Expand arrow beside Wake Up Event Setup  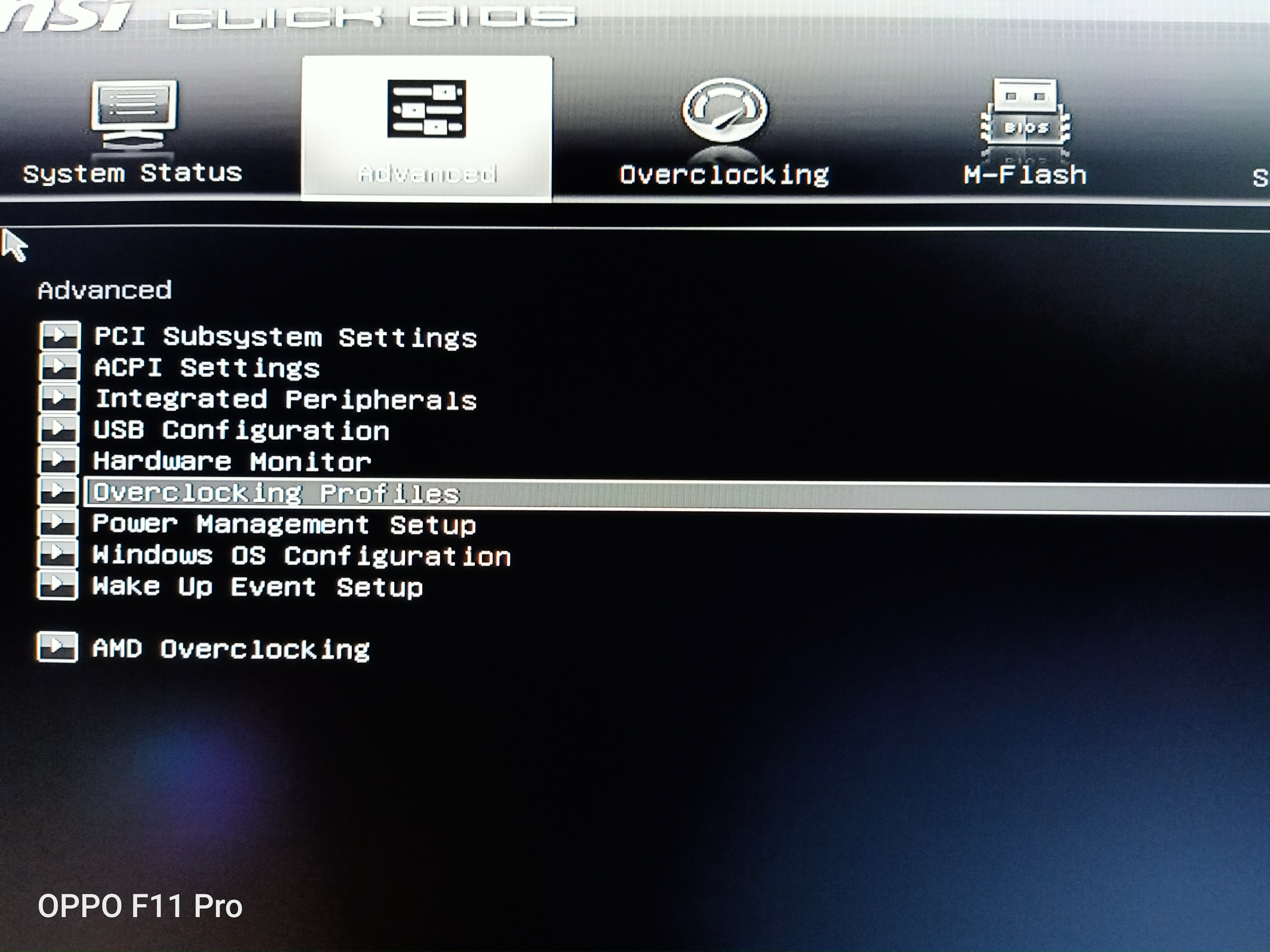pyautogui.click(x=57, y=585)
